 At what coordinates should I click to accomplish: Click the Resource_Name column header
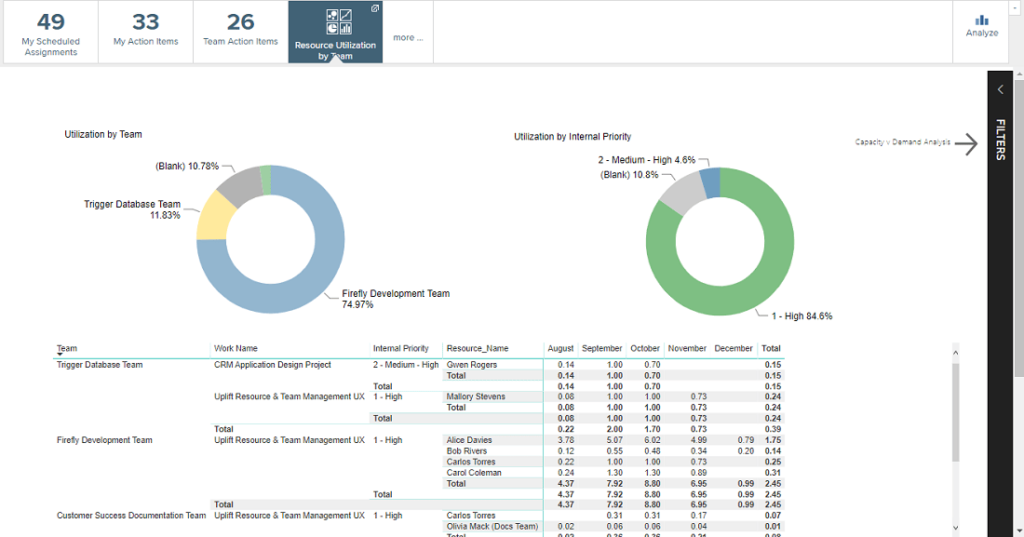477,348
